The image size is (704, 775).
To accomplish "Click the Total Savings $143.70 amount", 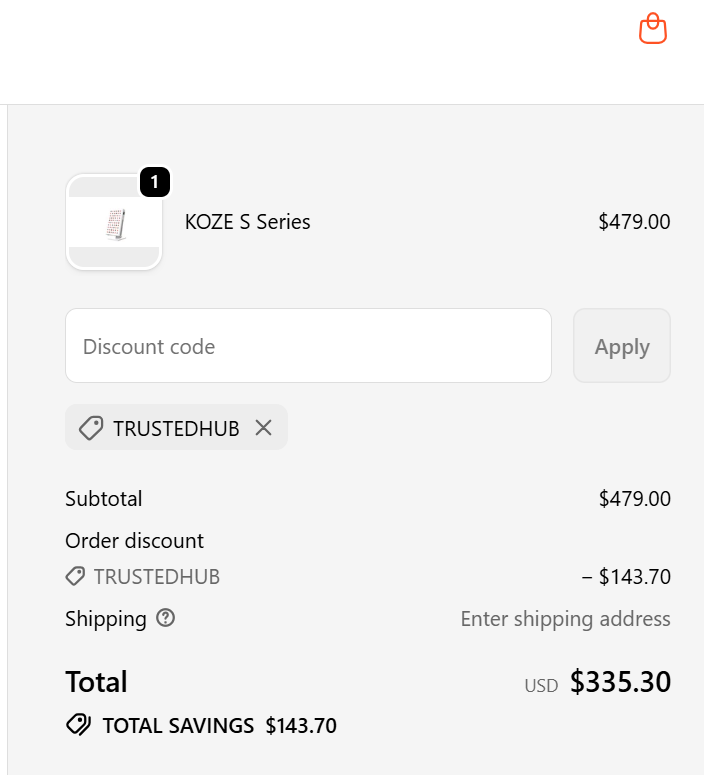I will click(301, 726).
